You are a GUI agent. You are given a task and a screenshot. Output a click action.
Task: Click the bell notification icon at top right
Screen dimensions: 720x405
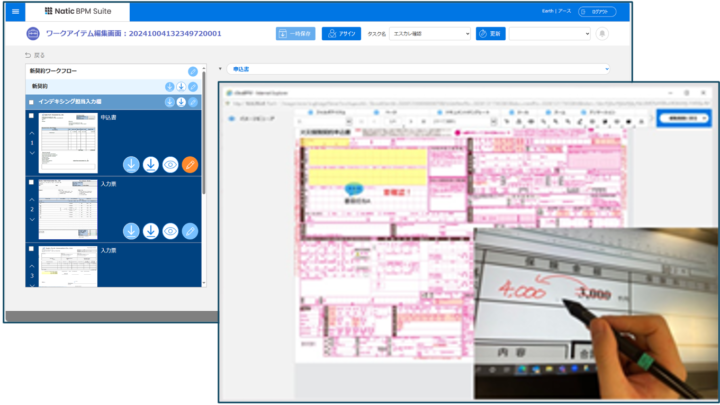pyautogui.click(x=602, y=33)
